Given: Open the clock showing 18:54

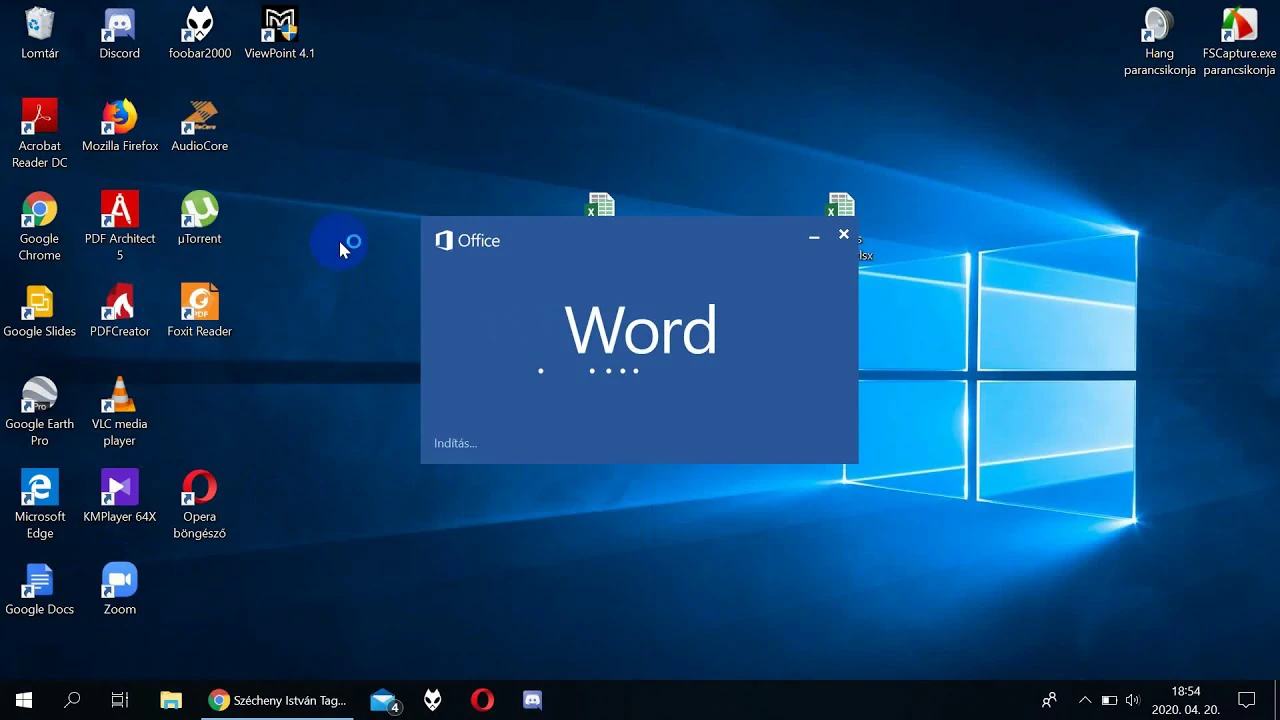Looking at the screenshot, I should click(1185, 700).
